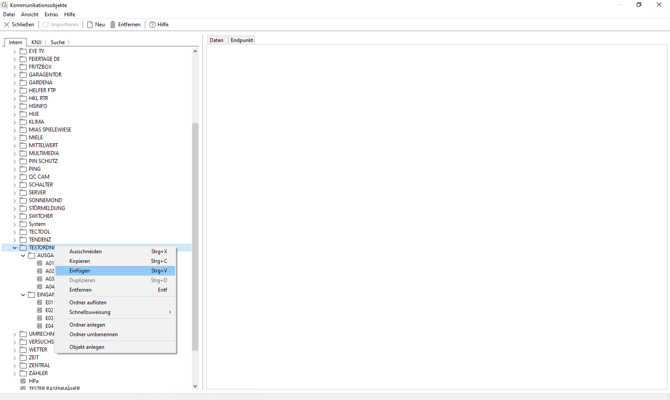Expand the MULTIMEDIA folder
Image resolution: width=670 pixels, height=400 pixels.
click(x=15, y=153)
